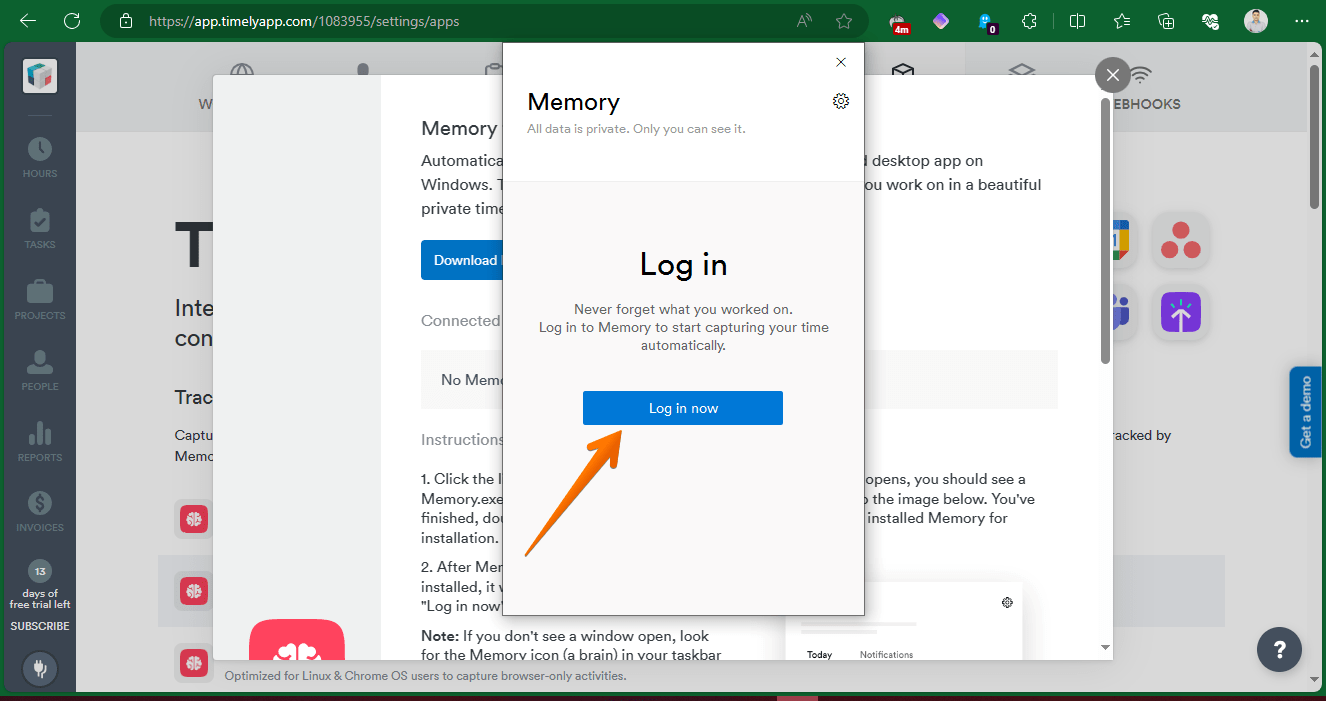Screen dimensions: 1326x701
Task: Open Invoices in Timely sidebar
Action: tap(40, 512)
